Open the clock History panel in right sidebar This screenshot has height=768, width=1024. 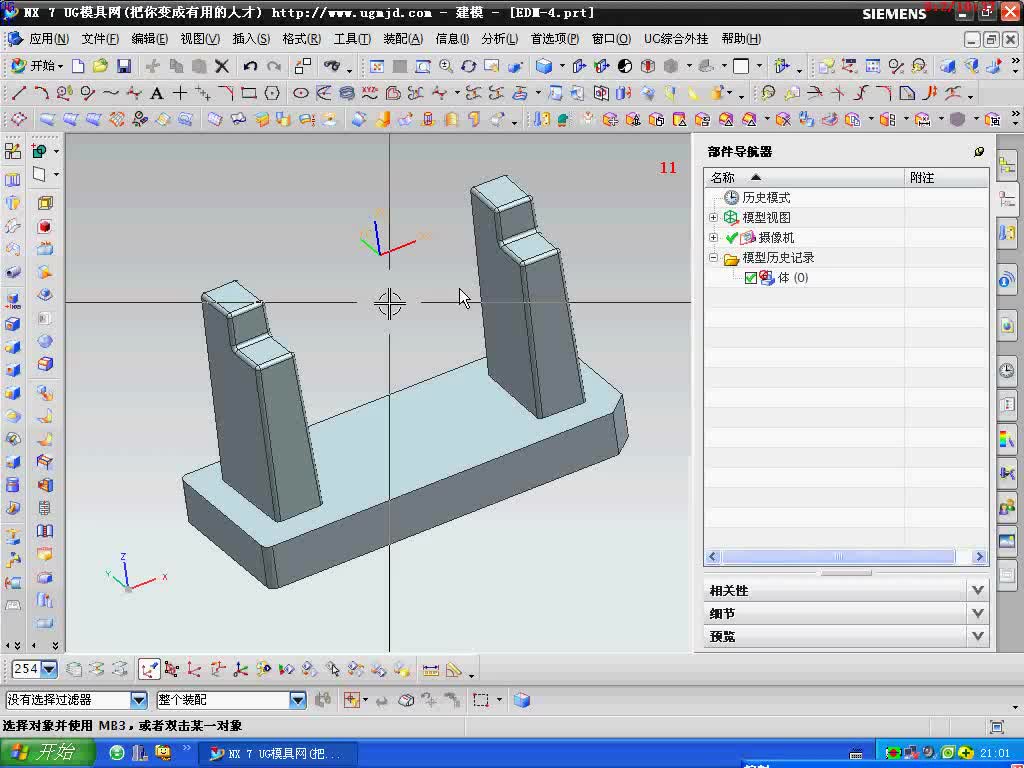[1007, 370]
